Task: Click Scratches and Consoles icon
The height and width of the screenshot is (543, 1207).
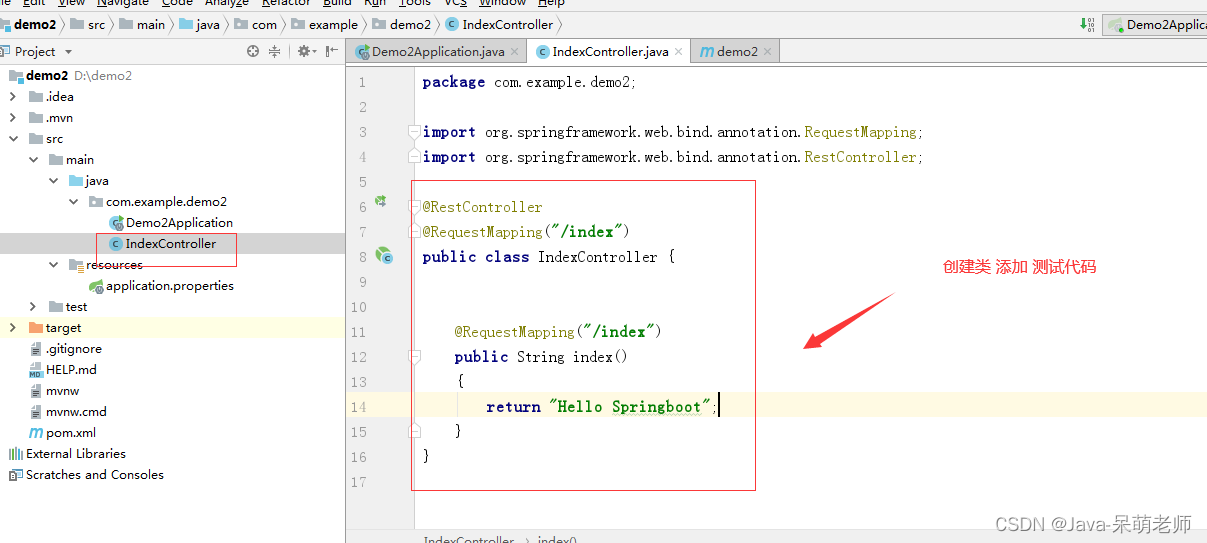Action: click(x=15, y=475)
